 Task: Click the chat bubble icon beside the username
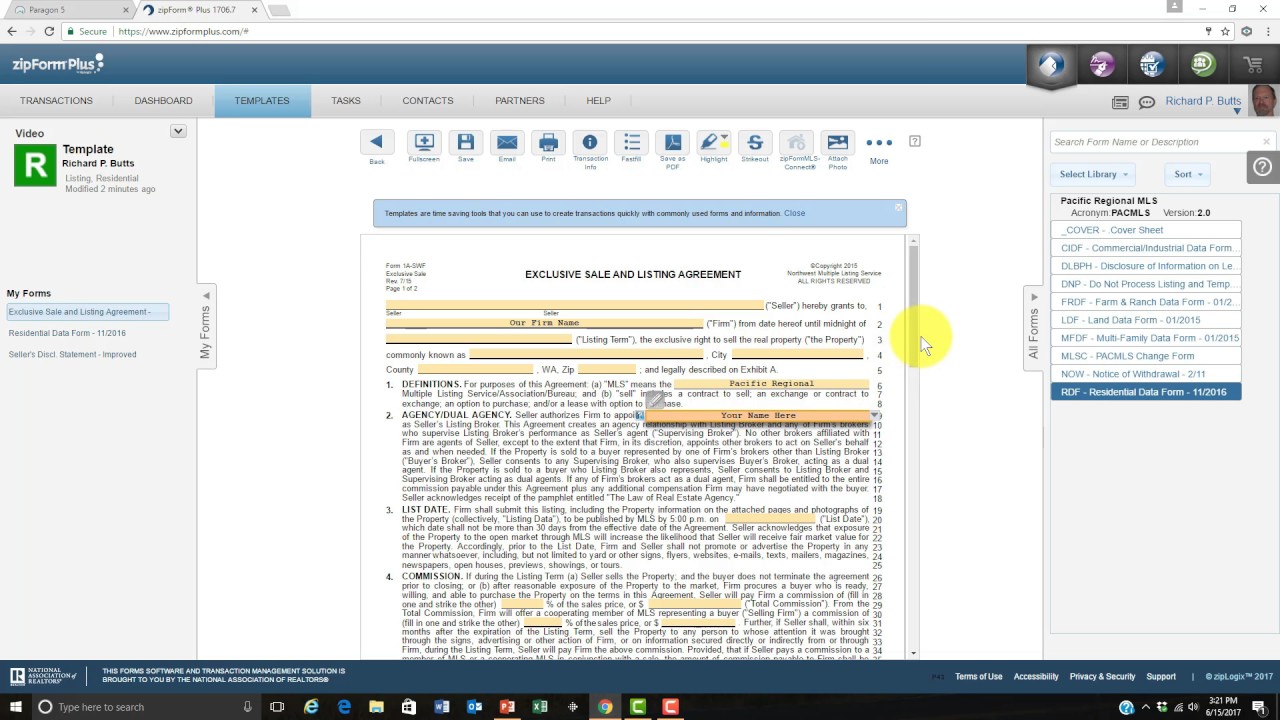[x=1147, y=102]
